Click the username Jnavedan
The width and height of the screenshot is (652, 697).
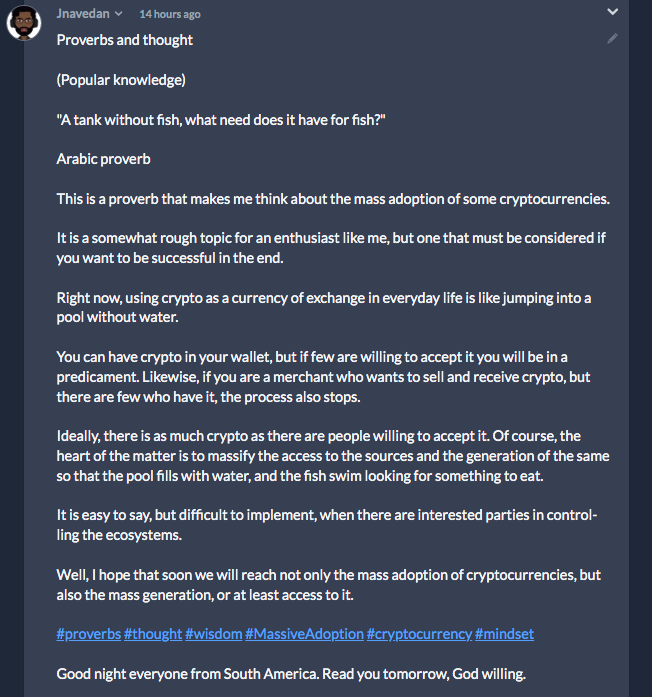tap(83, 14)
